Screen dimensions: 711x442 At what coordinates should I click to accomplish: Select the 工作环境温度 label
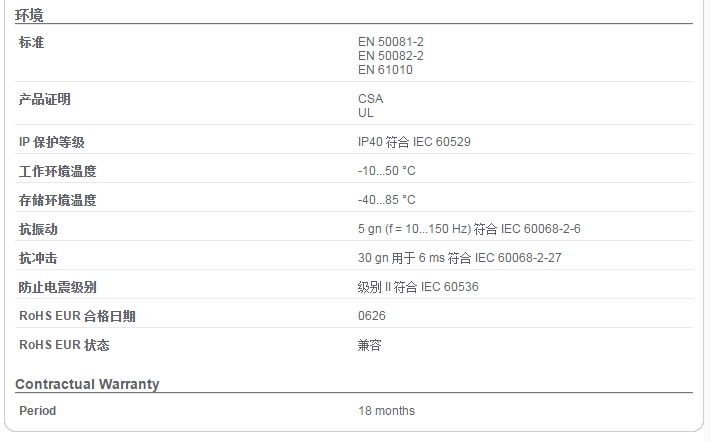pos(58,171)
